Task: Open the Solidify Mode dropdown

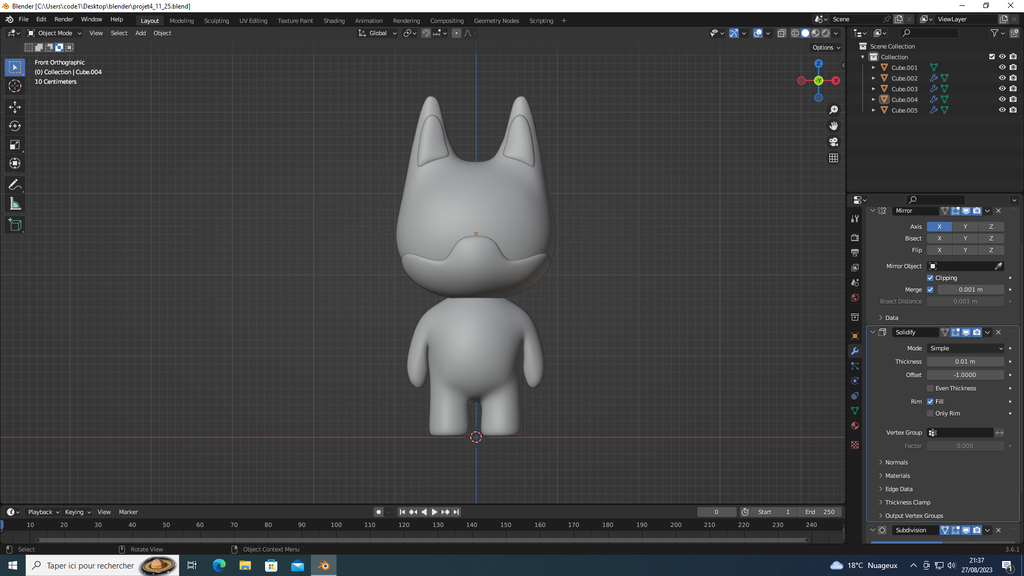Action: [965, 348]
